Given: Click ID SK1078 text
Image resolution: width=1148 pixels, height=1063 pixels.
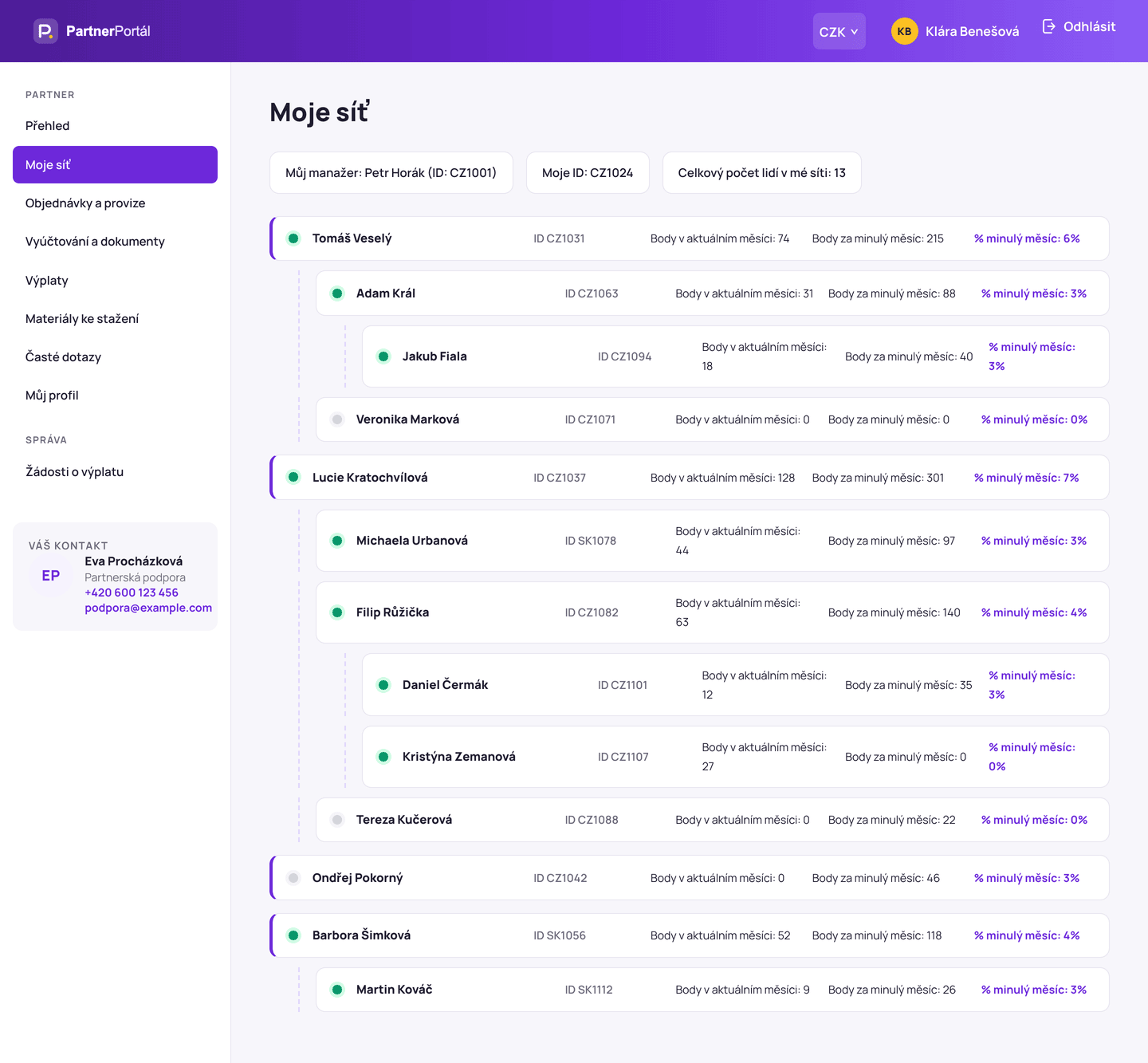Looking at the screenshot, I should [x=591, y=541].
